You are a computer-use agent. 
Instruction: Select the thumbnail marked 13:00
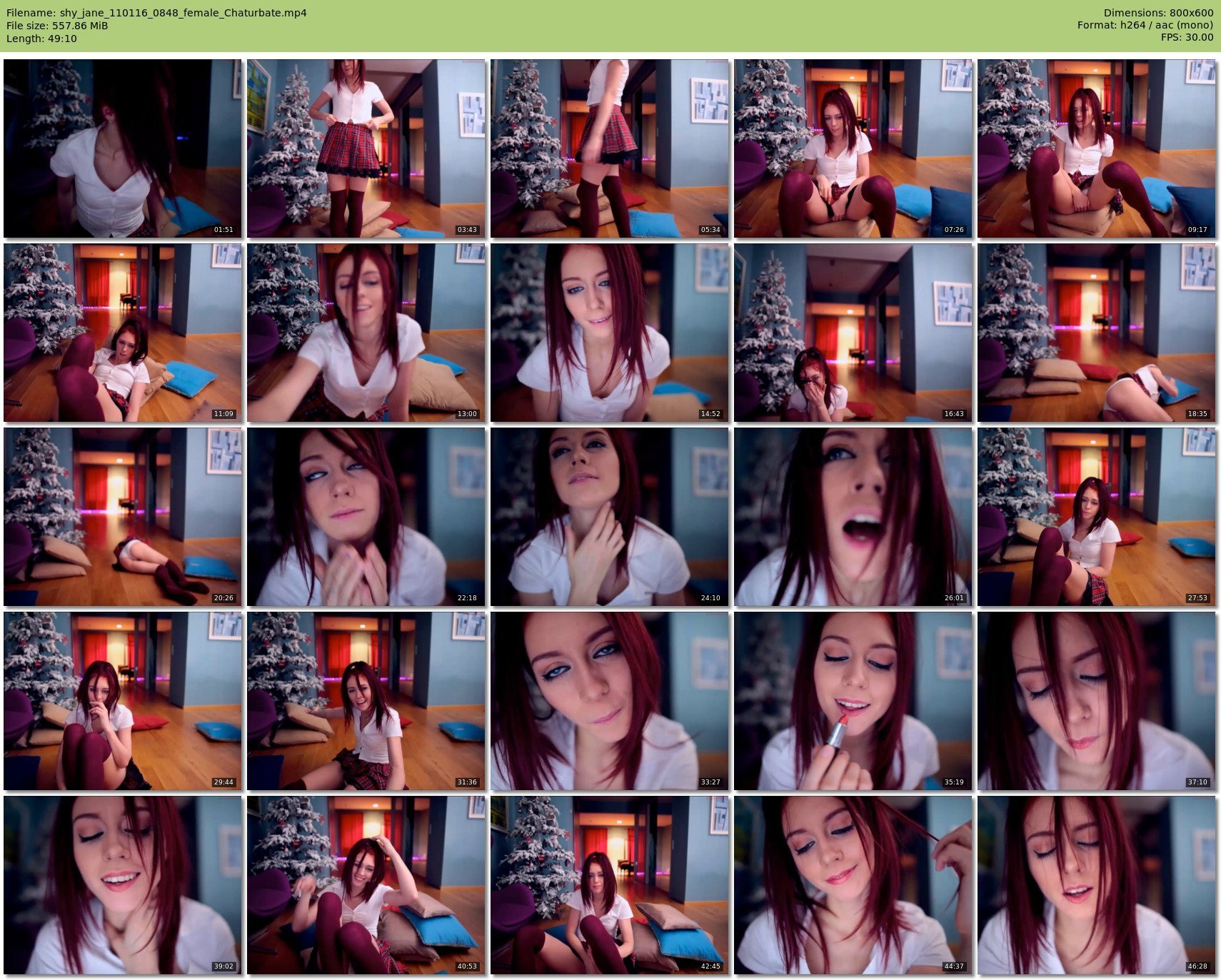click(x=366, y=333)
